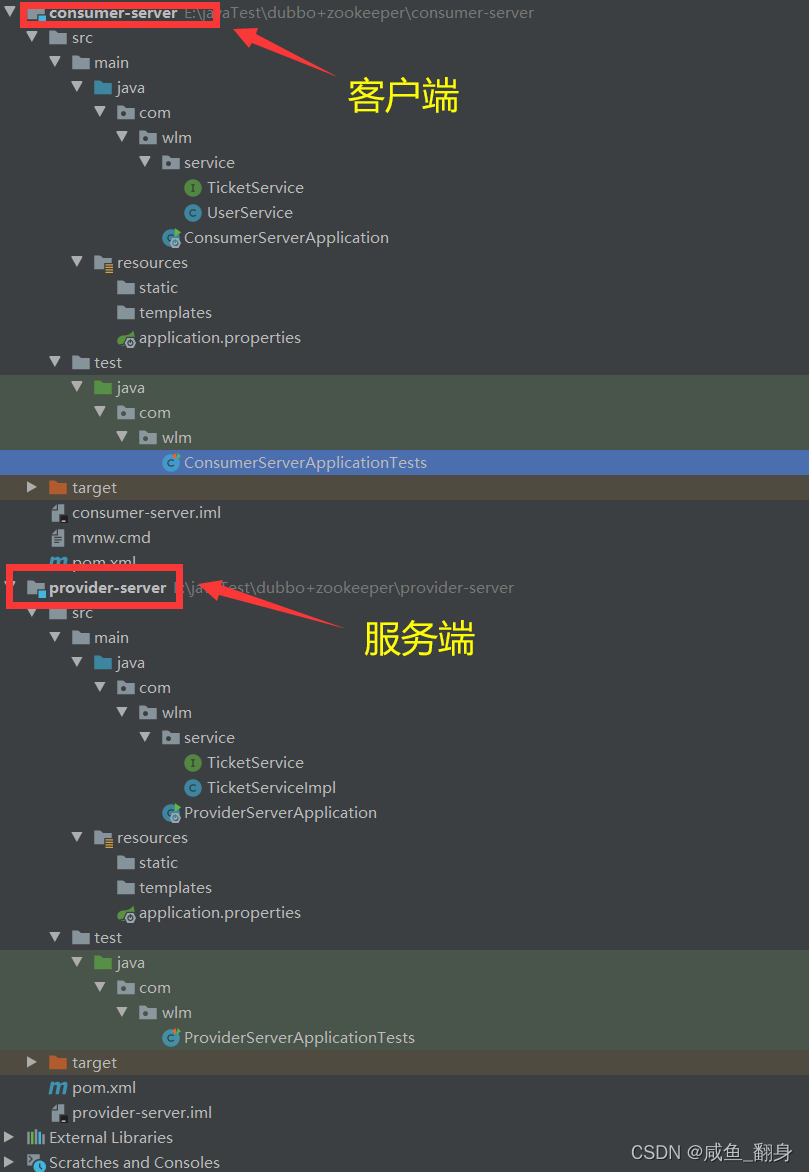This screenshot has width=809, height=1172.
Task: Click TicketService interface icon in consumer-server
Action: pos(193,188)
